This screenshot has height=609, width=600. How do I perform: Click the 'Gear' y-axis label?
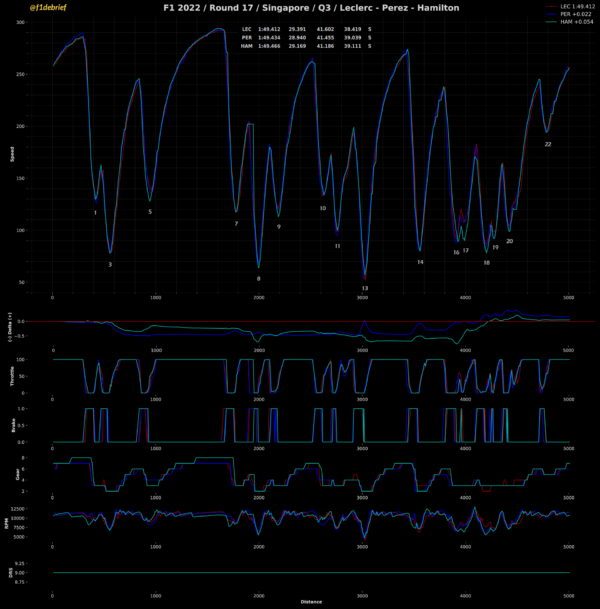coord(17,475)
